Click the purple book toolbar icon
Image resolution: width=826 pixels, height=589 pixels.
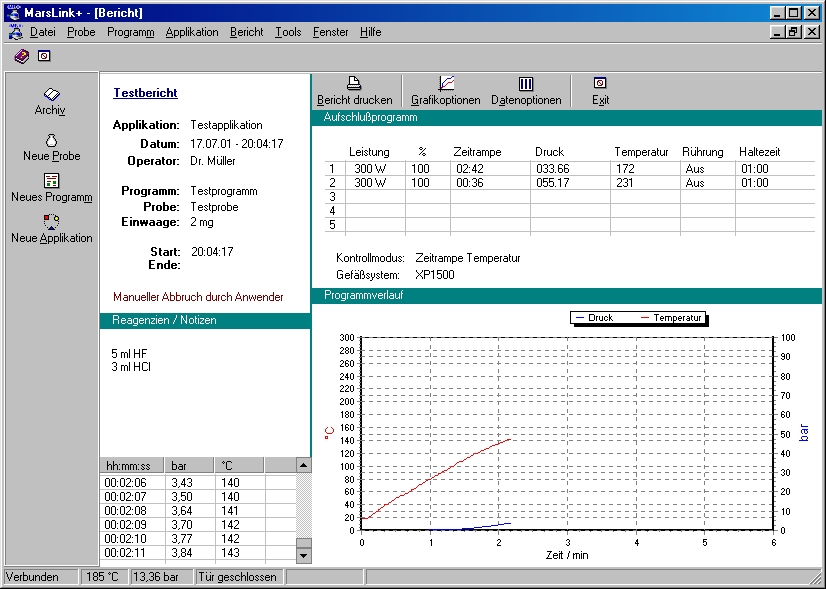click(x=22, y=56)
